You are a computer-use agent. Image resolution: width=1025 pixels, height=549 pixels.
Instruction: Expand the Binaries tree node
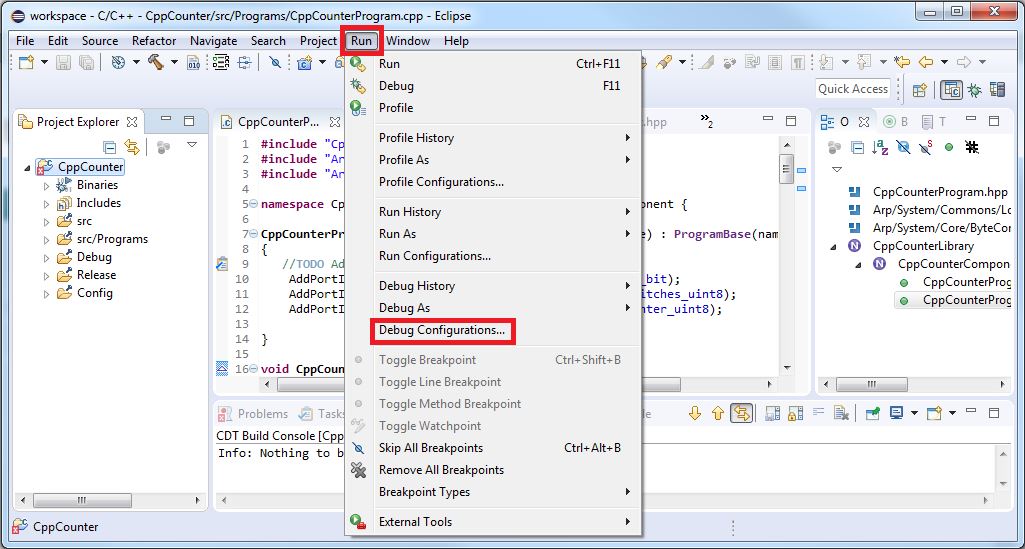pyautogui.click(x=46, y=186)
